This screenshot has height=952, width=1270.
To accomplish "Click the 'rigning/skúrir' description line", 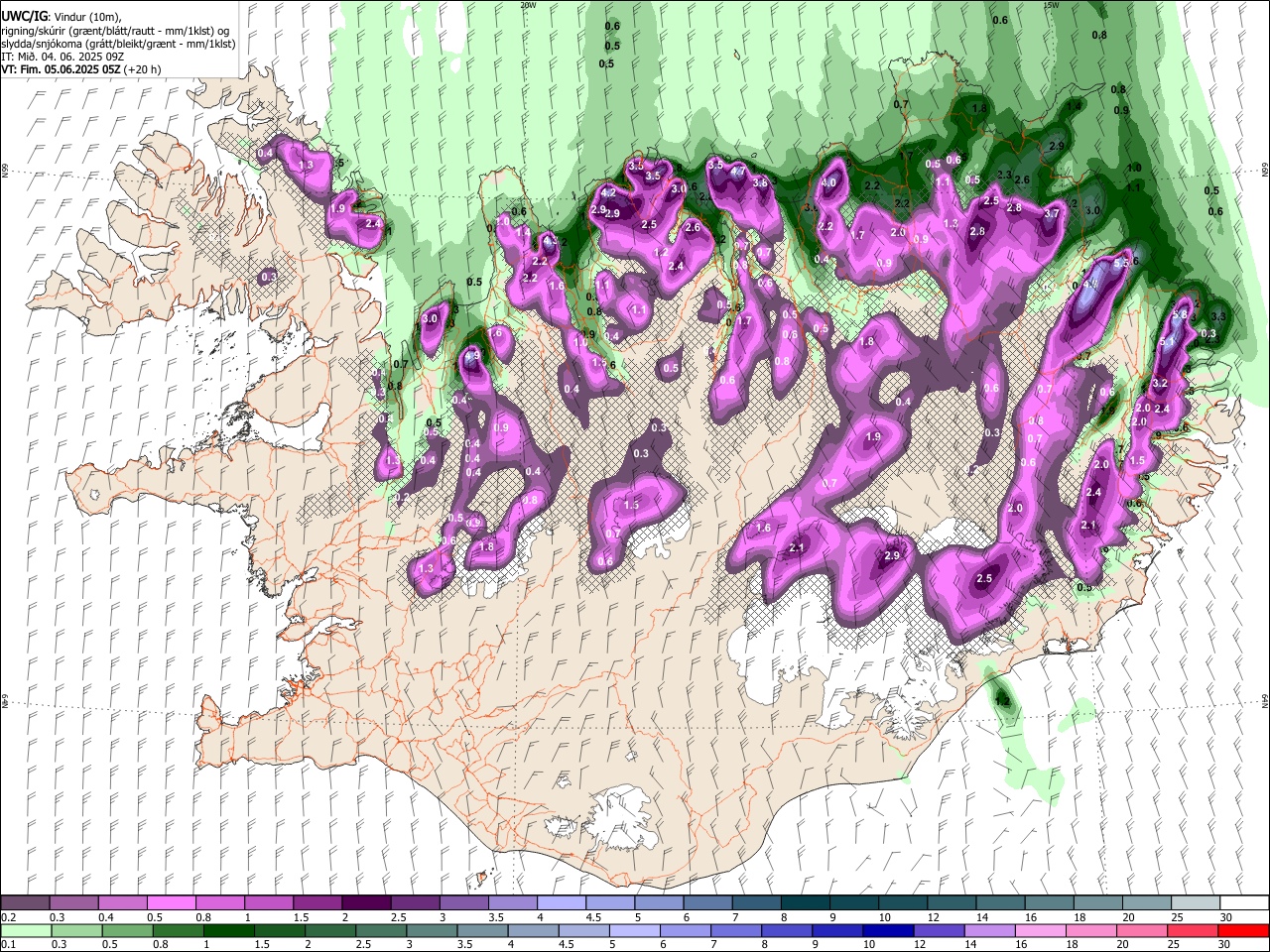I will [x=115, y=31].
